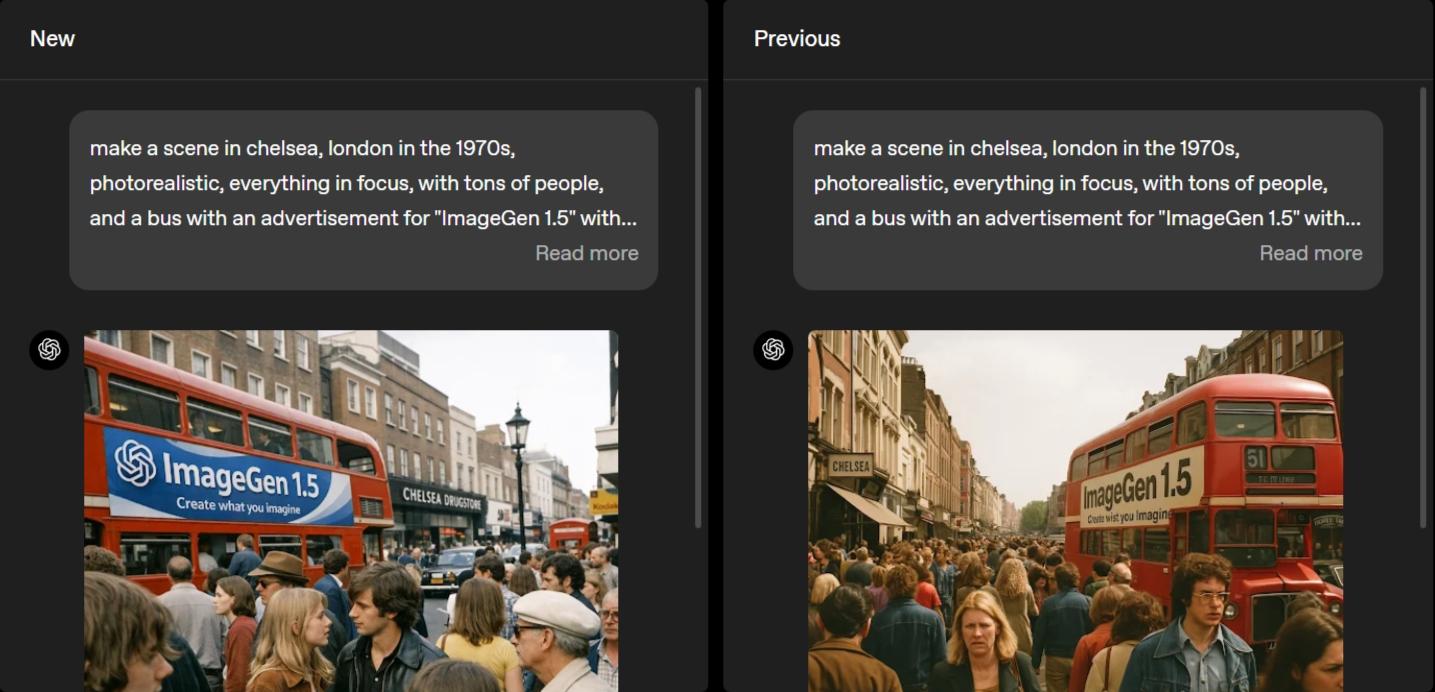Image resolution: width=1435 pixels, height=692 pixels.
Task: Select the 'Previous' panel header label
Action: click(x=797, y=38)
